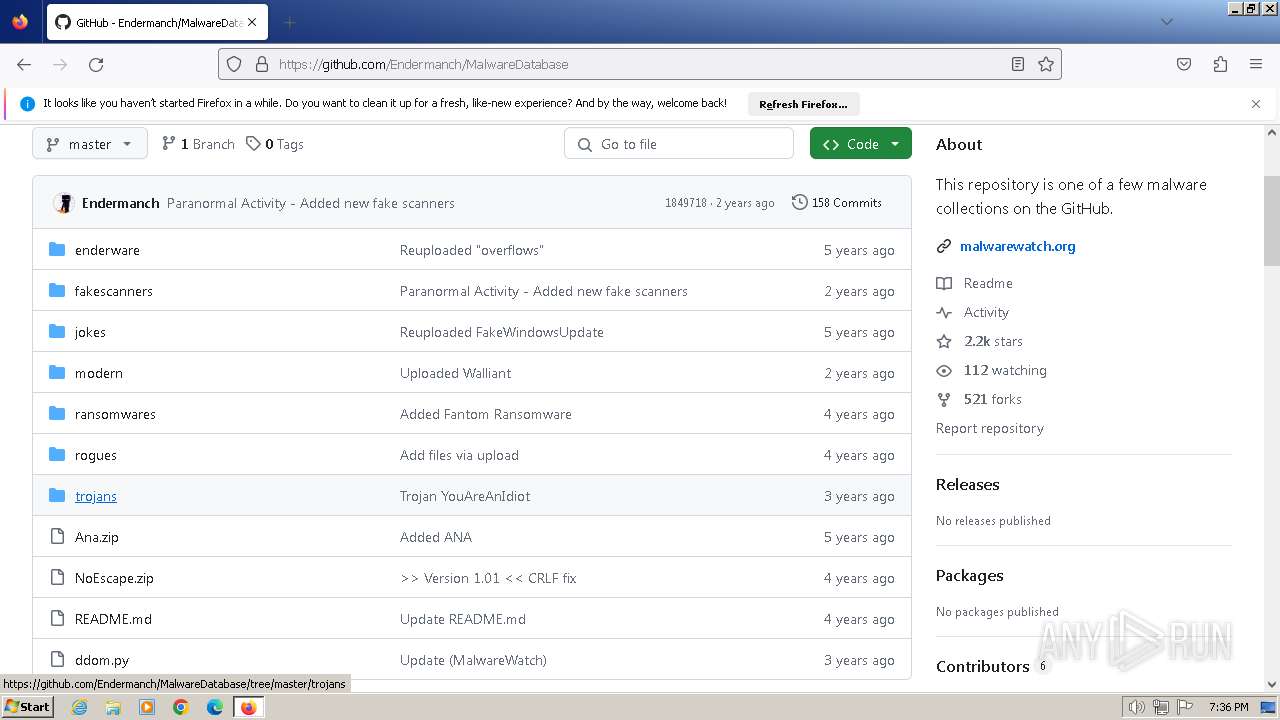Click the Ana.zip file icon
The image size is (1280, 720).
point(57,537)
